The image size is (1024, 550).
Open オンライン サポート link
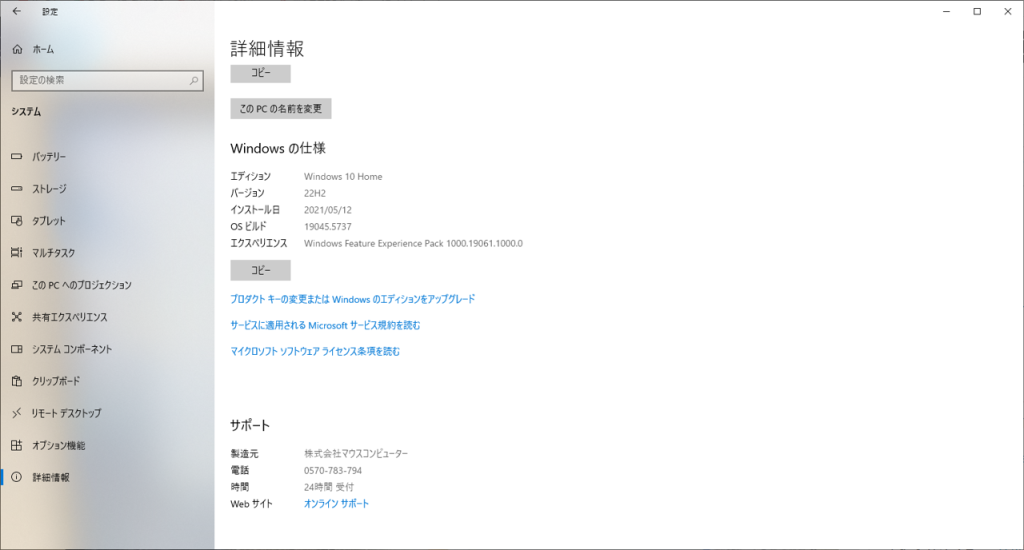pyautogui.click(x=336, y=504)
